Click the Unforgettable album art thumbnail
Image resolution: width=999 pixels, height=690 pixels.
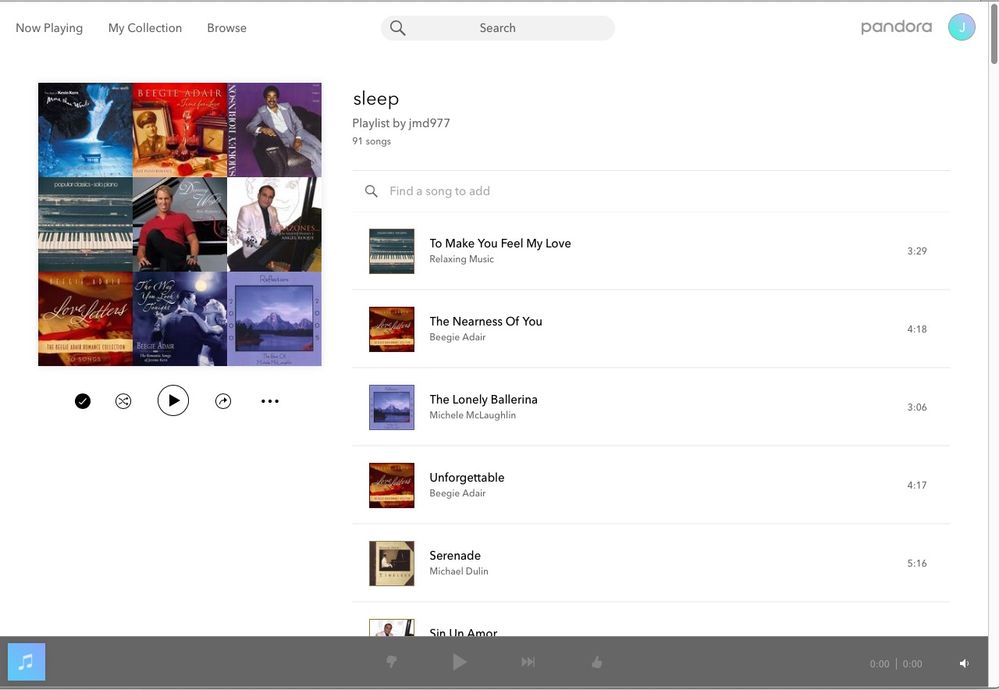[x=391, y=485]
